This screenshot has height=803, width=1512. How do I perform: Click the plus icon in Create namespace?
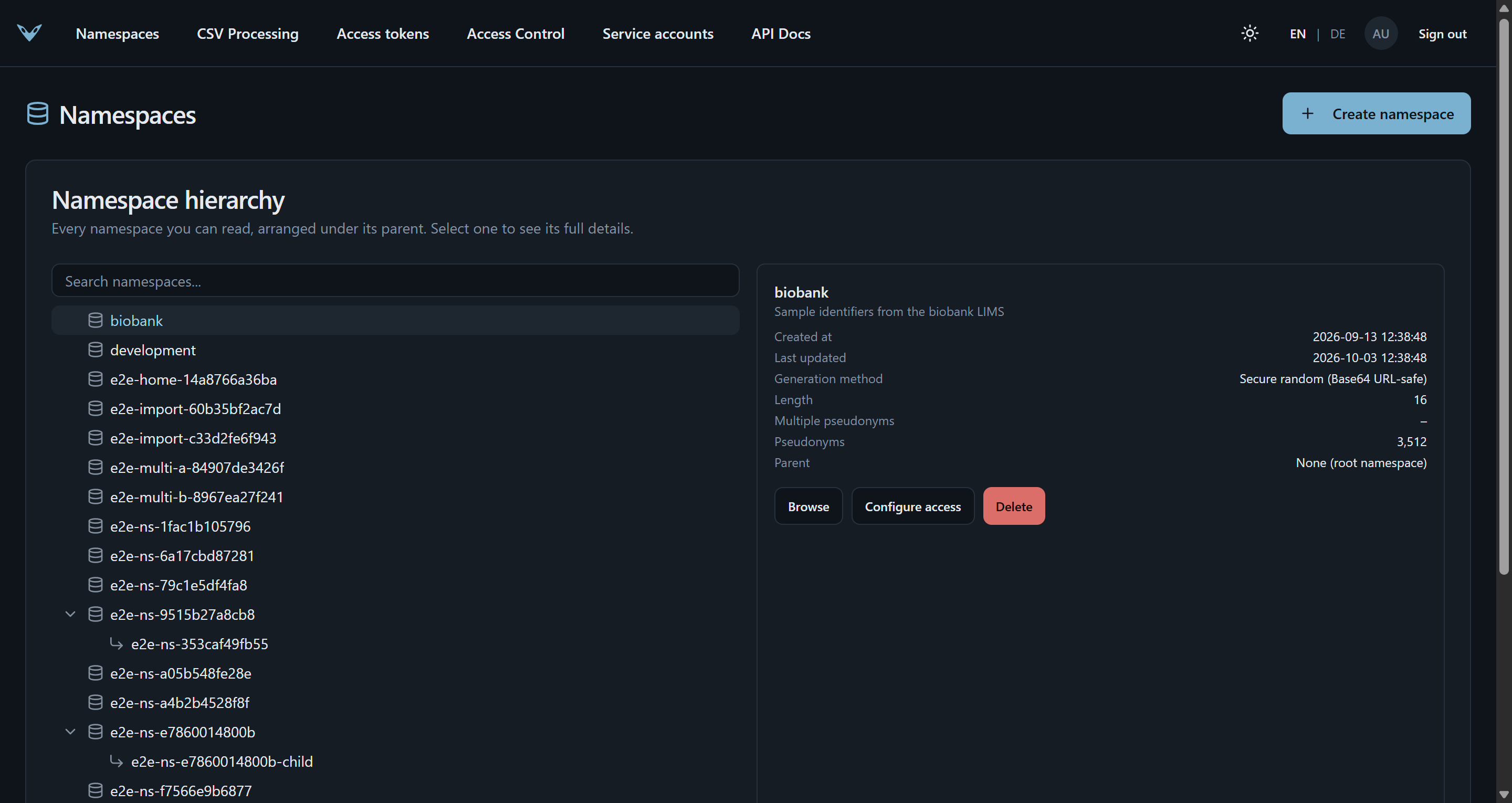[1307, 113]
